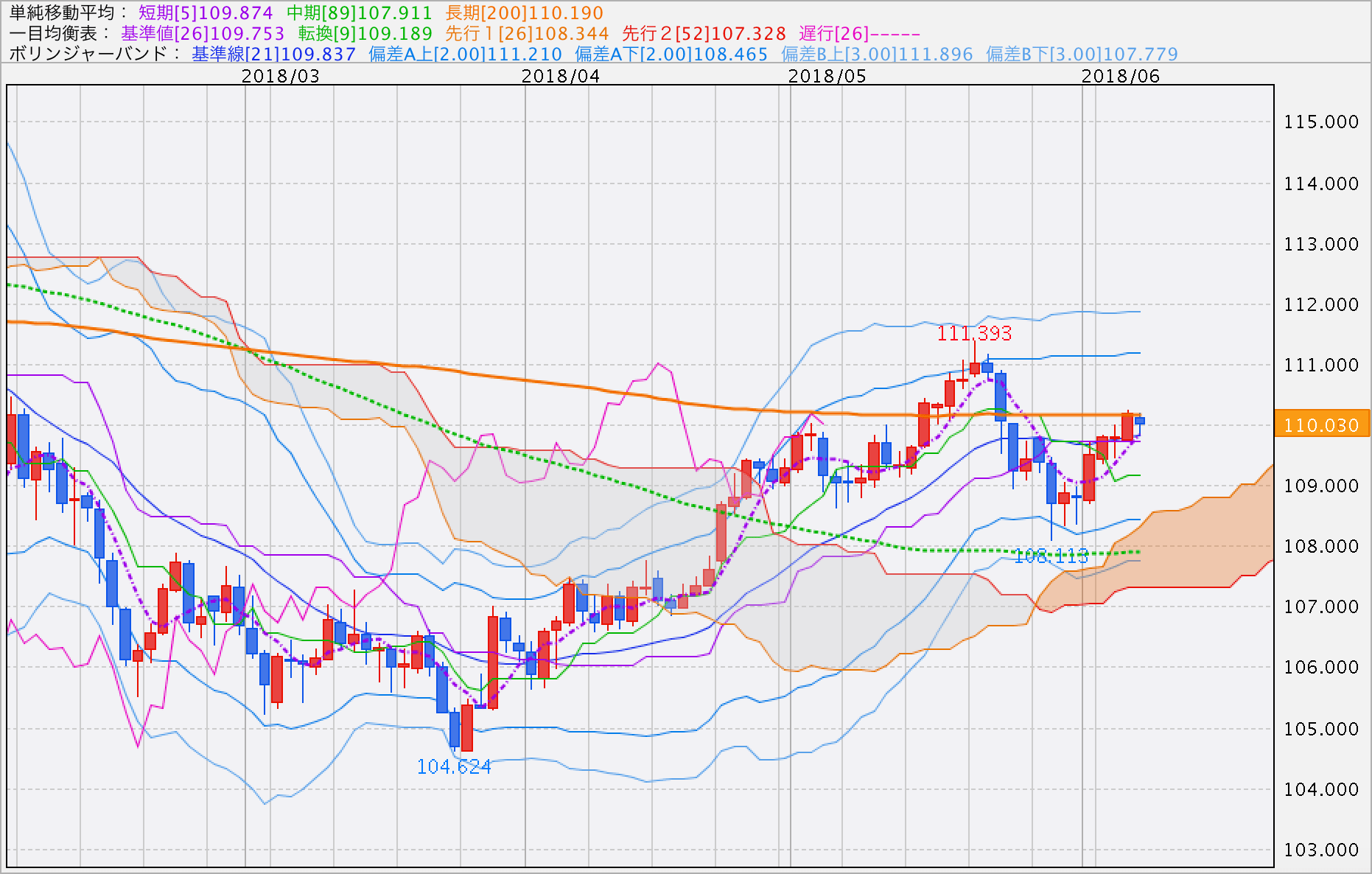Click the 108.000 price axis label
The width and height of the screenshot is (1372, 874).
(x=1321, y=545)
